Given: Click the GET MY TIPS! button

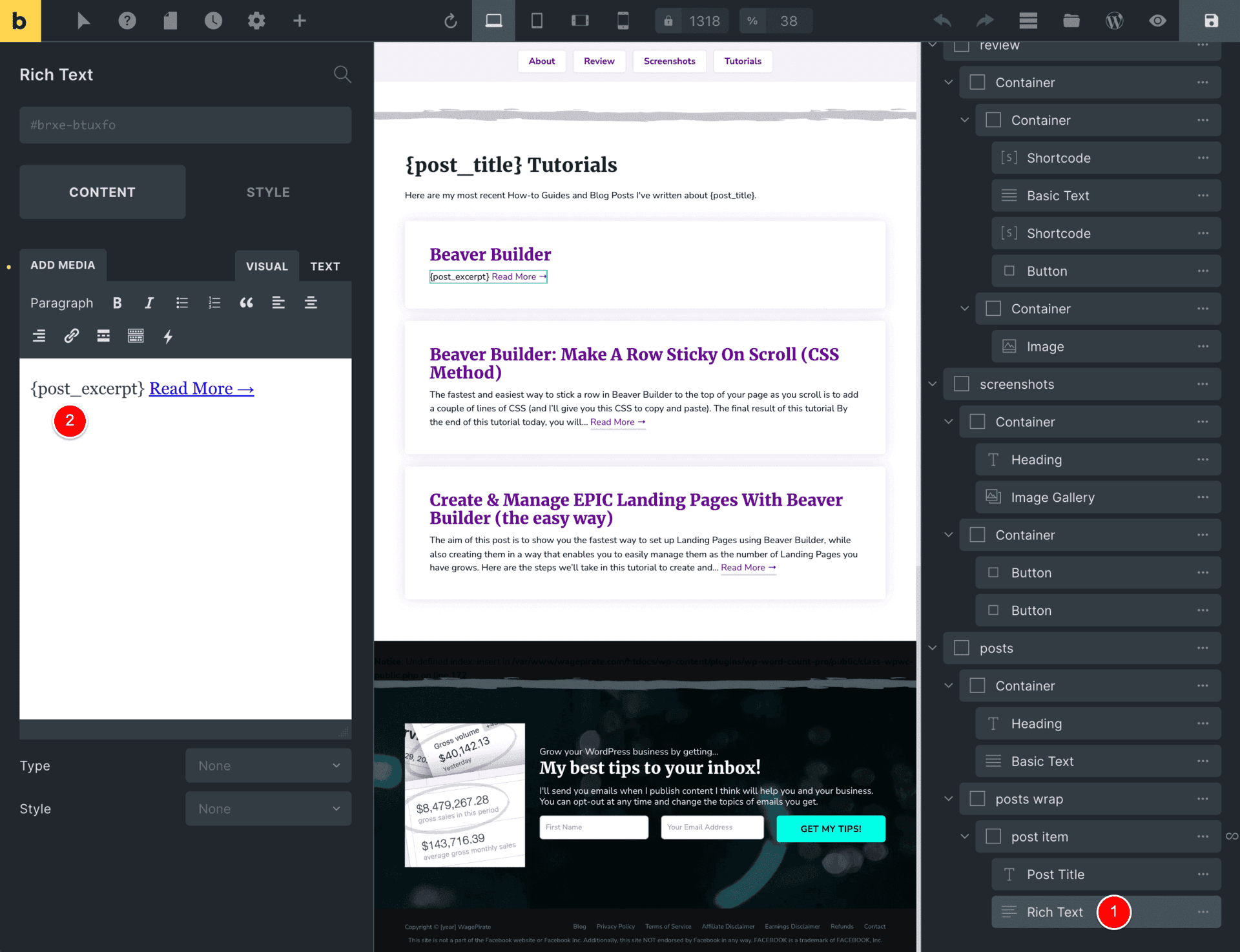Looking at the screenshot, I should (831, 829).
